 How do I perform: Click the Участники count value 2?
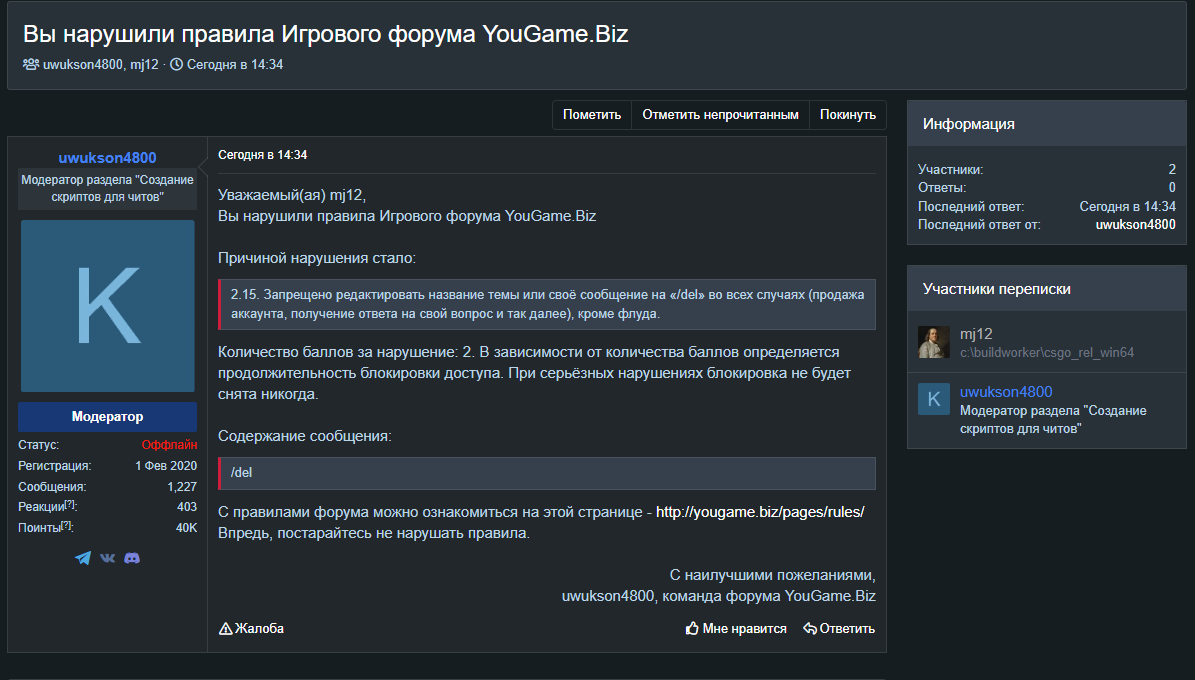point(1172,169)
